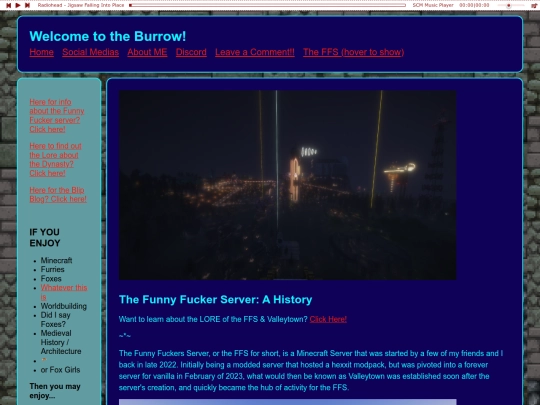This screenshot has width=540, height=405.
Task: Click the Welcome to the Burrow! heading
Action: (108, 36)
